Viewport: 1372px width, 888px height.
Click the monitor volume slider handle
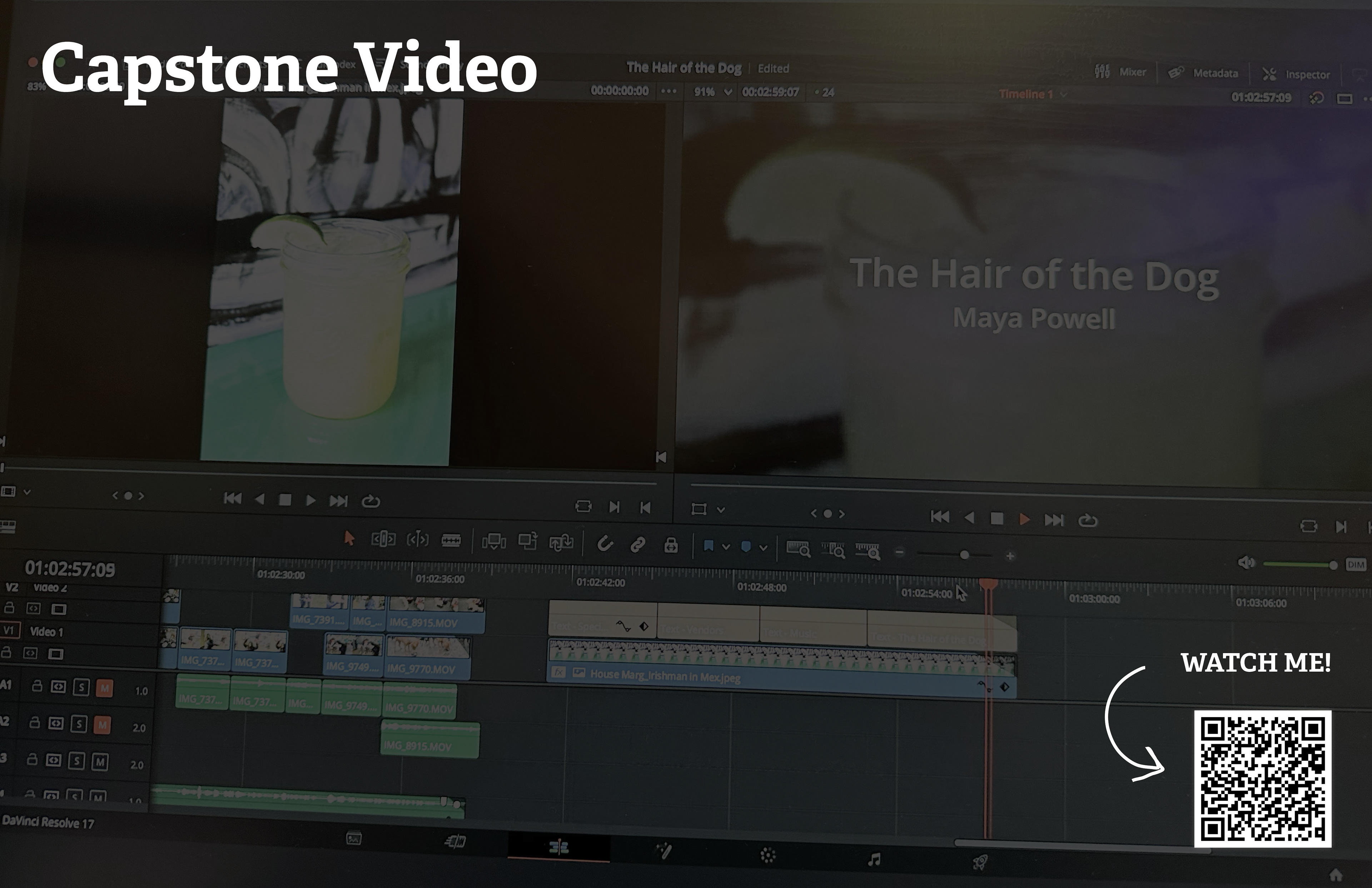point(1333,566)
